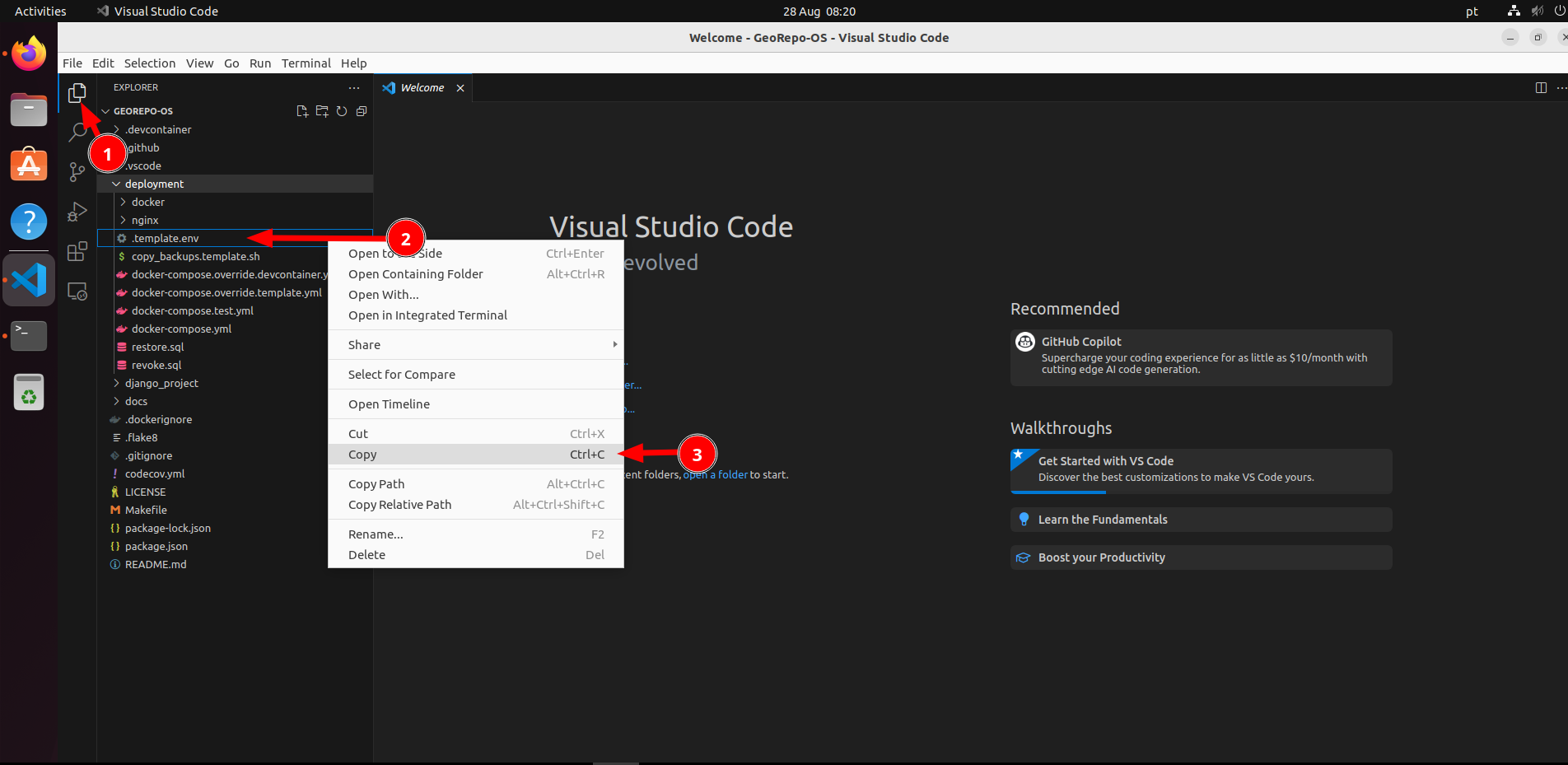The height and width of the screenshot is (765, 1568).
Task: Split the editor to the right
Action: (1541, 87)
